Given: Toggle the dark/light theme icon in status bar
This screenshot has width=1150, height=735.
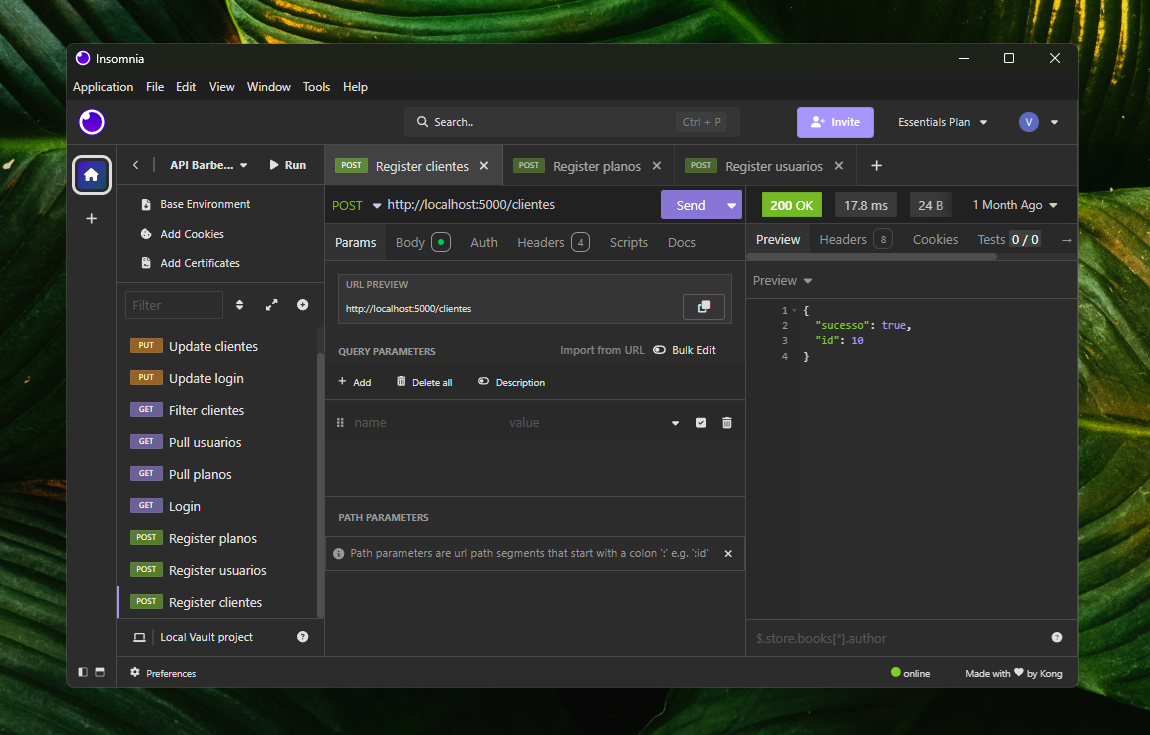Looking at the screenshot, I should [82, 672].
